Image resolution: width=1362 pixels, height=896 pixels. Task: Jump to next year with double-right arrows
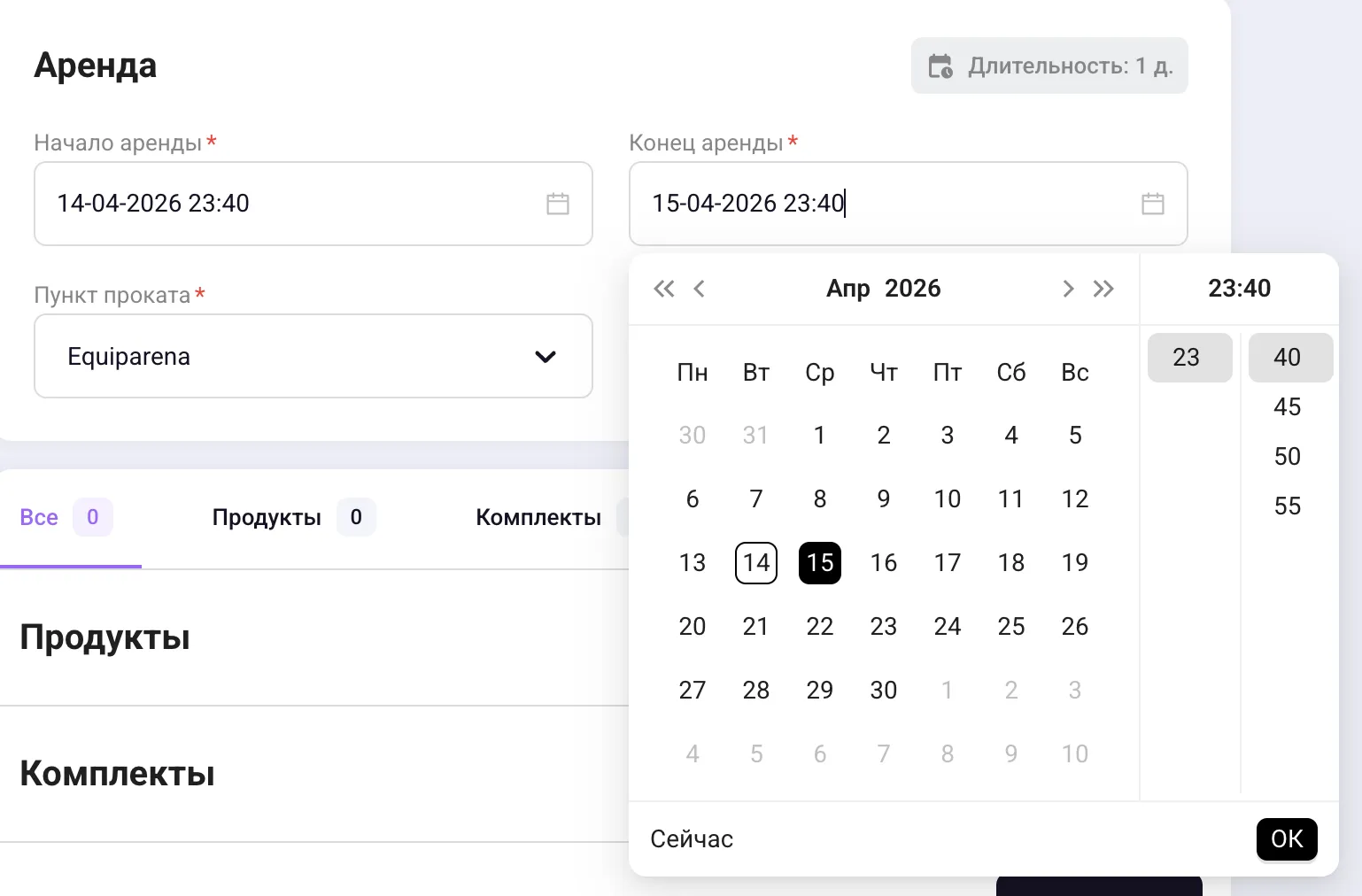pyautogui.click(x=1103, y=289)
